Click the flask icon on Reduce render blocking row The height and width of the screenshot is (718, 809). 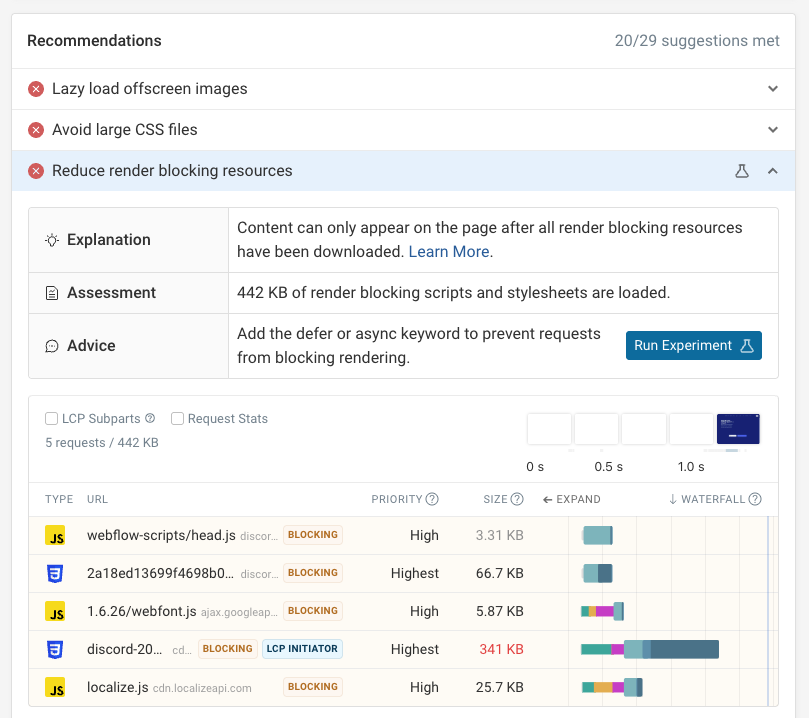tap(742, 171)
